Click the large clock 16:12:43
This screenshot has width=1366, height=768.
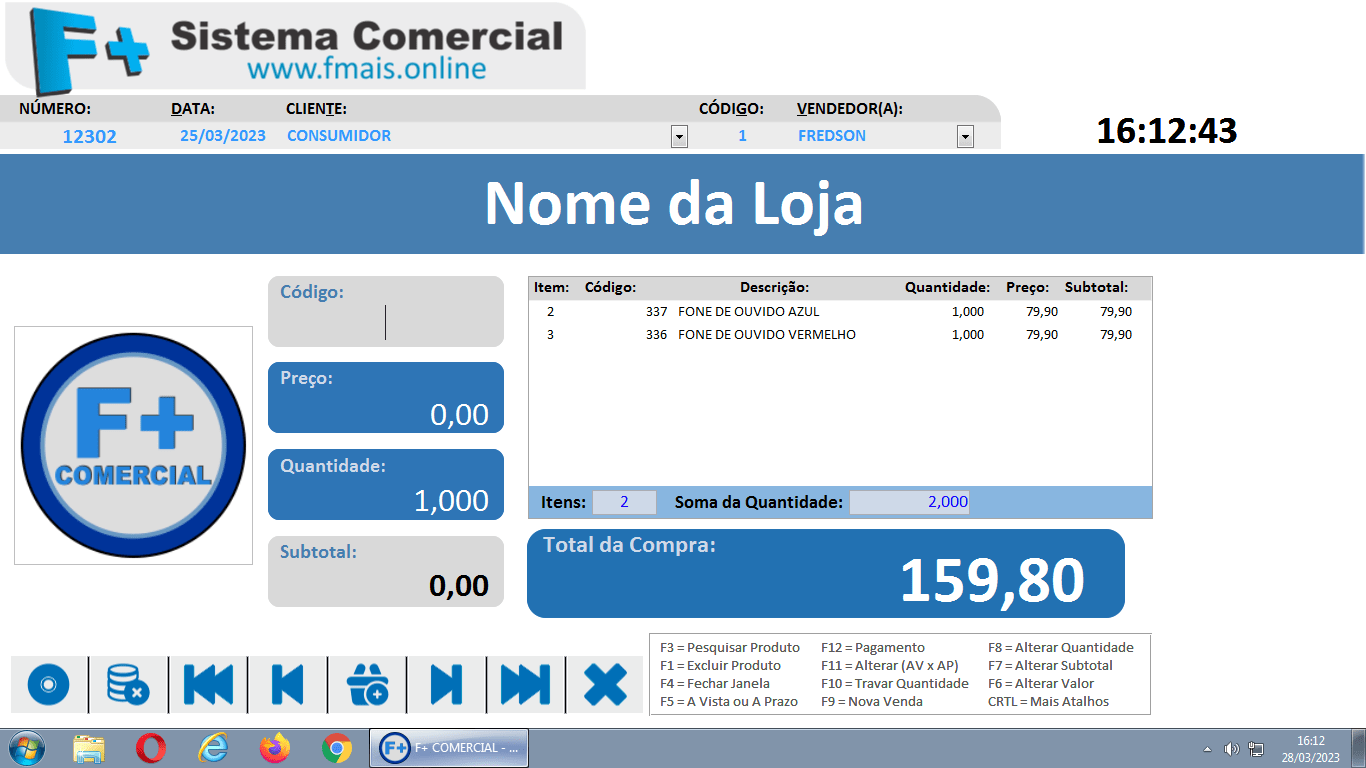coord(1167,131)
